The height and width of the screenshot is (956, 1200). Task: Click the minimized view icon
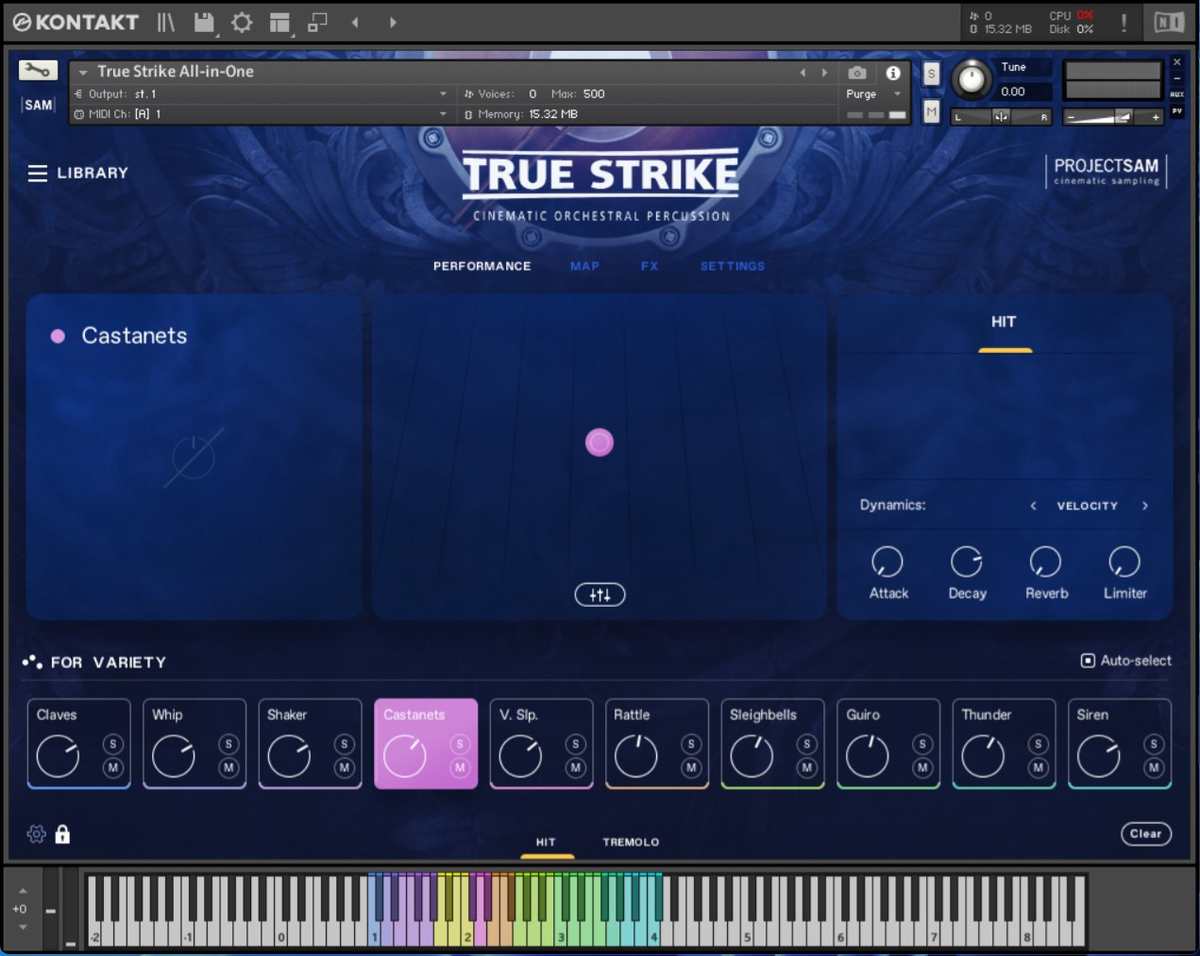pyautogui.click(x=317, y=22)
